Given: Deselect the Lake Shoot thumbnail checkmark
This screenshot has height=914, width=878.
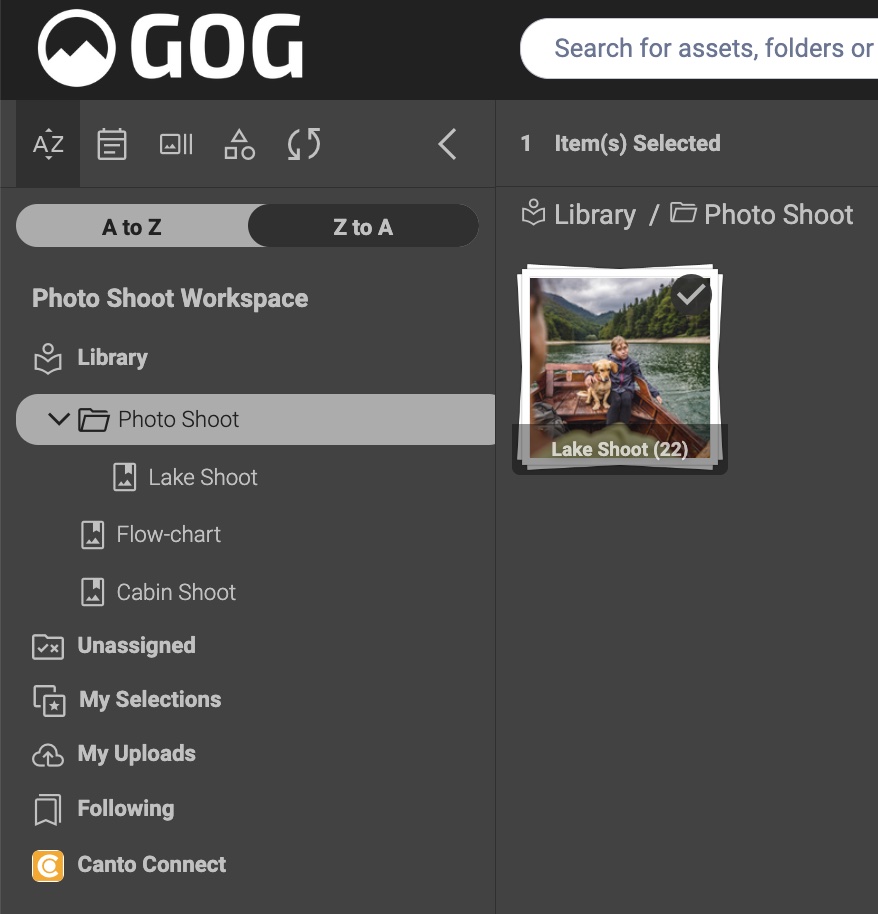Looking at the screenshot, I should [691, 295].
